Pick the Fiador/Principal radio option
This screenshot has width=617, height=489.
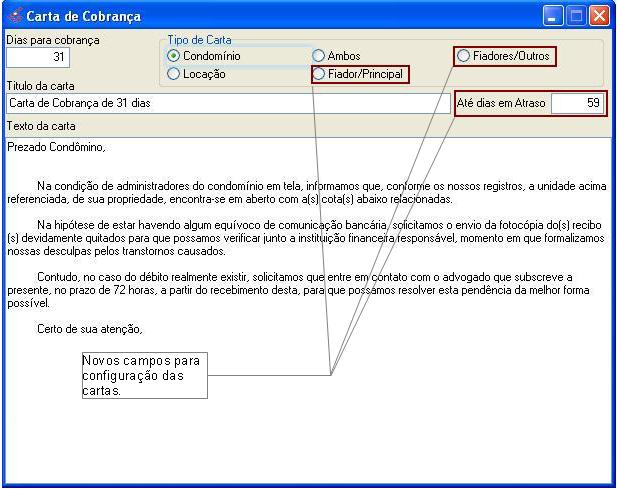[x=319, y=74]
